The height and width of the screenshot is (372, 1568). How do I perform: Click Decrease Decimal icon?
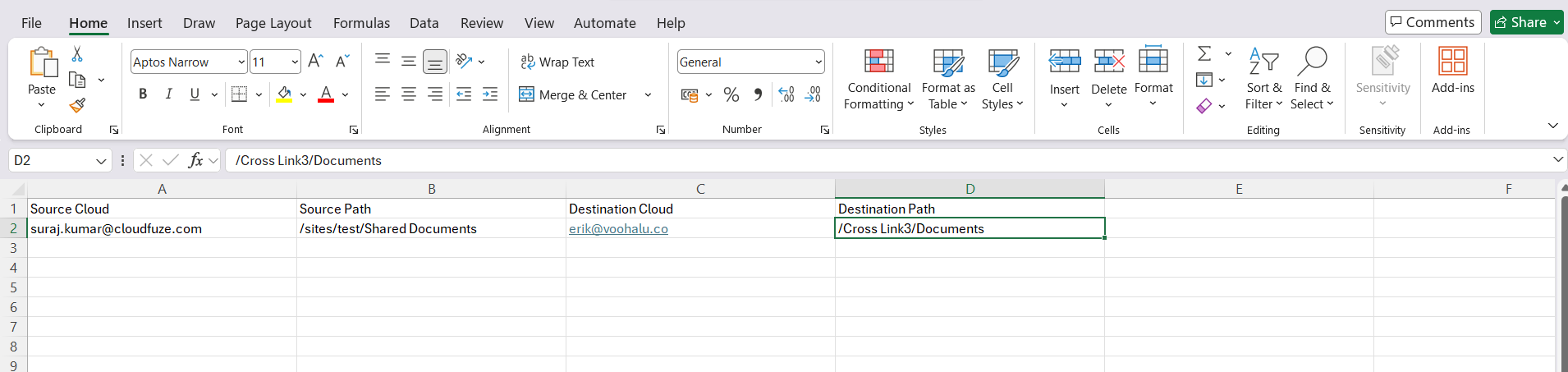coord(813,95)
